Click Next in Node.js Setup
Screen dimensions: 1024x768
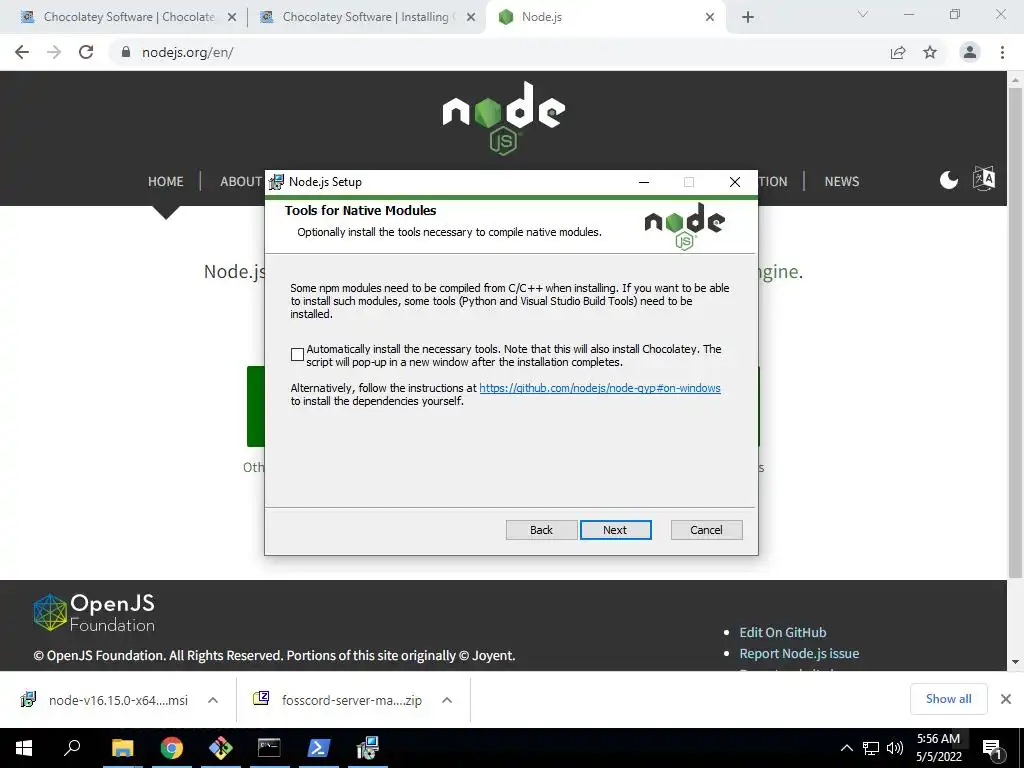615,530
